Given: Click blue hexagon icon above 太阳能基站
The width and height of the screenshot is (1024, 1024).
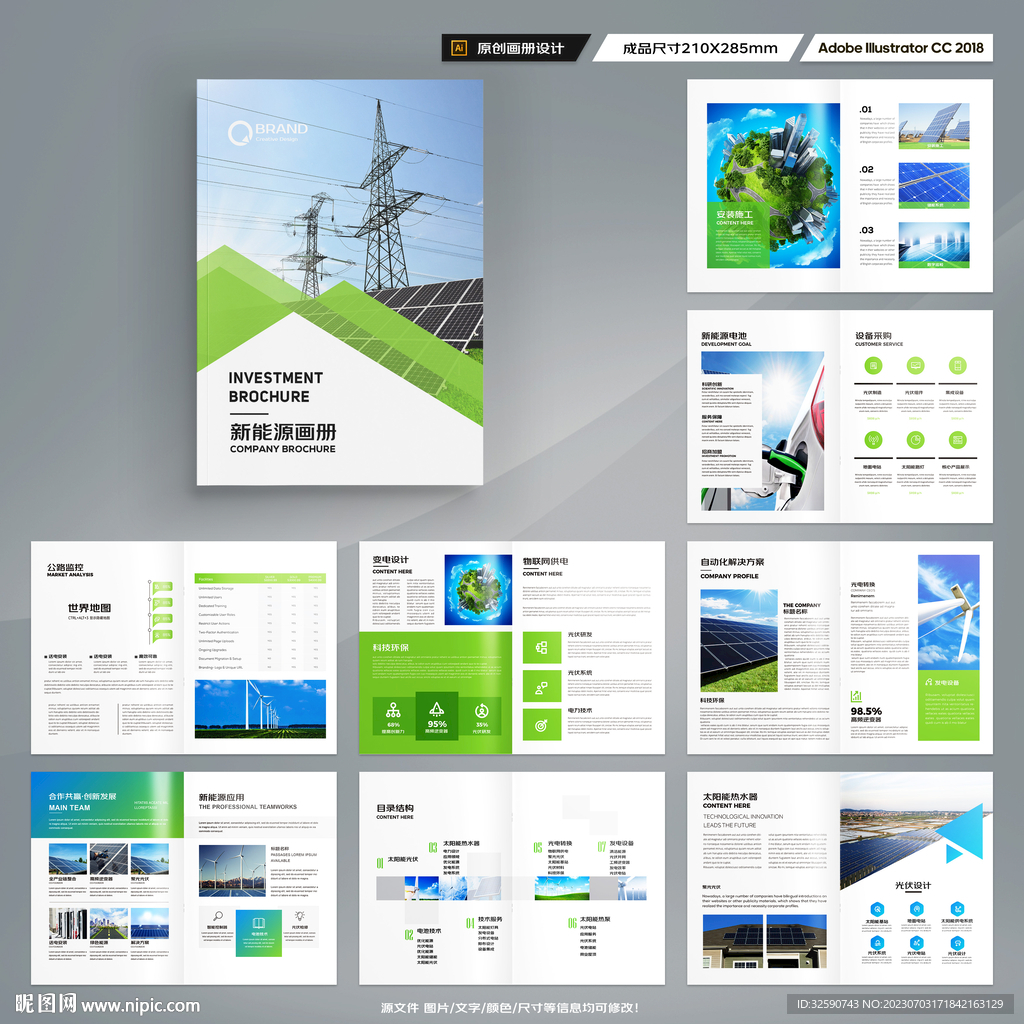Looking at the screenshot, I should 877,908.
